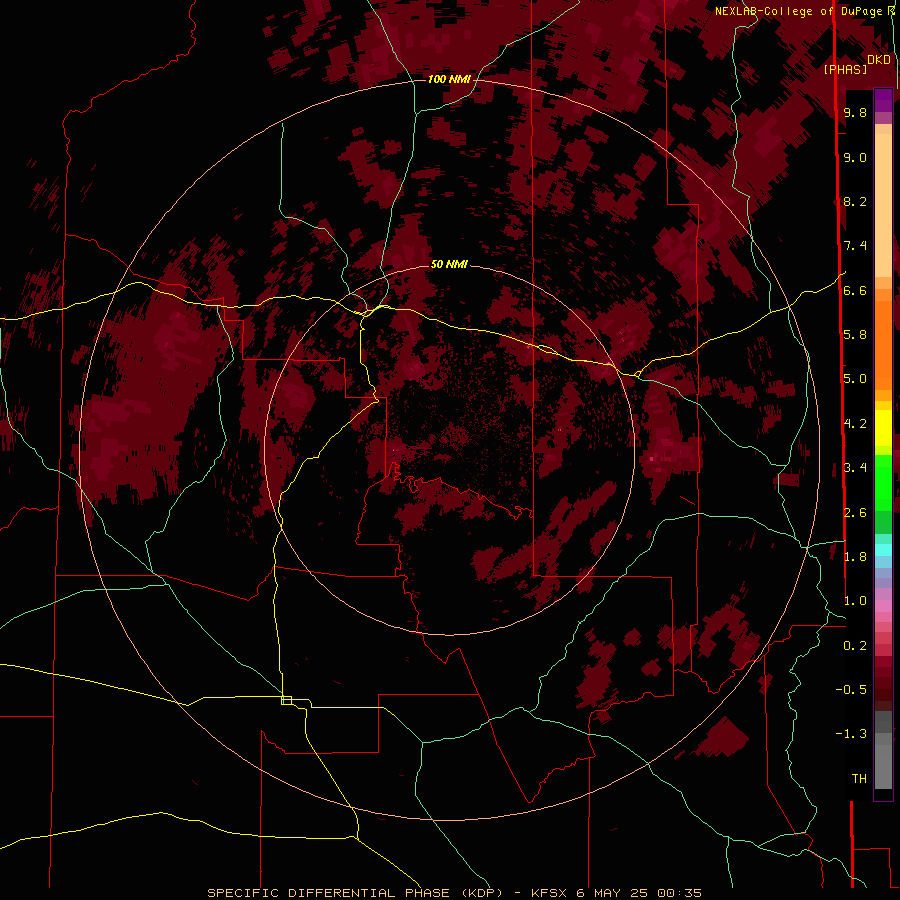The height and width of the screenshot is (900, 900).
Task: Click the -0.5 color scale value
Action: point(851,690)
